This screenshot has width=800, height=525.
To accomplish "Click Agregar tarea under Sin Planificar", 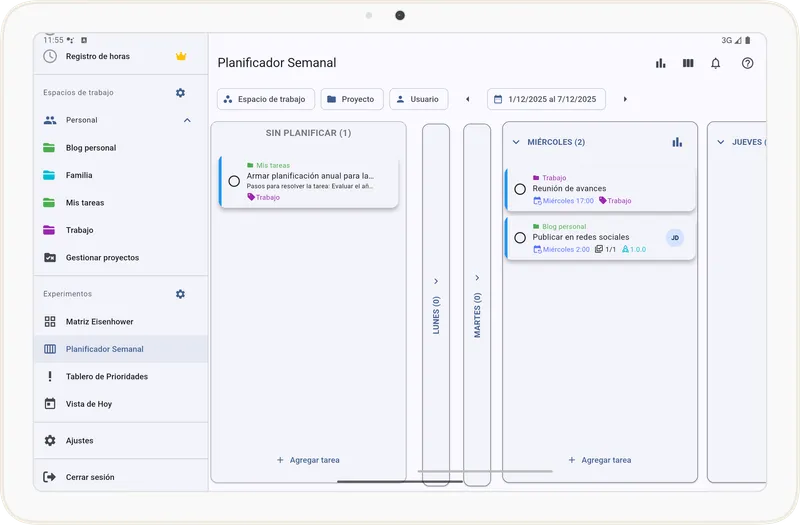I will pyautogui.click(x=308, y=460).
